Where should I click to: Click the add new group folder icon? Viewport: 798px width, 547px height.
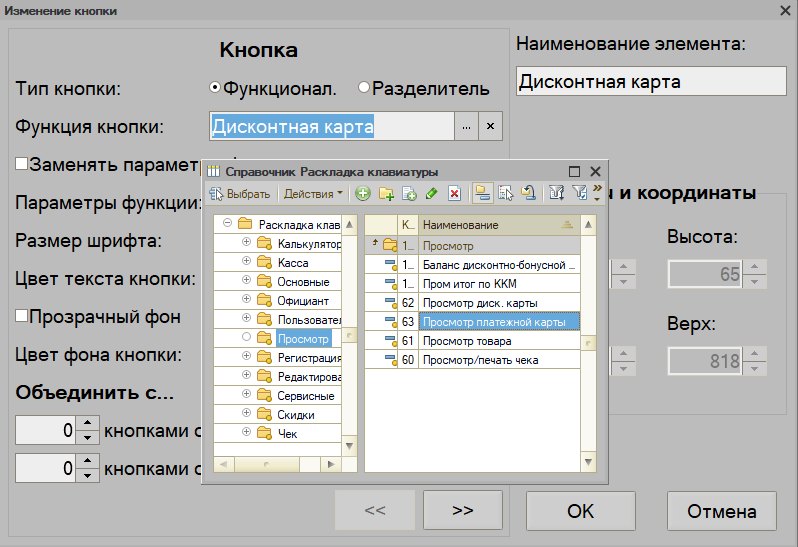tap(386, 193)
